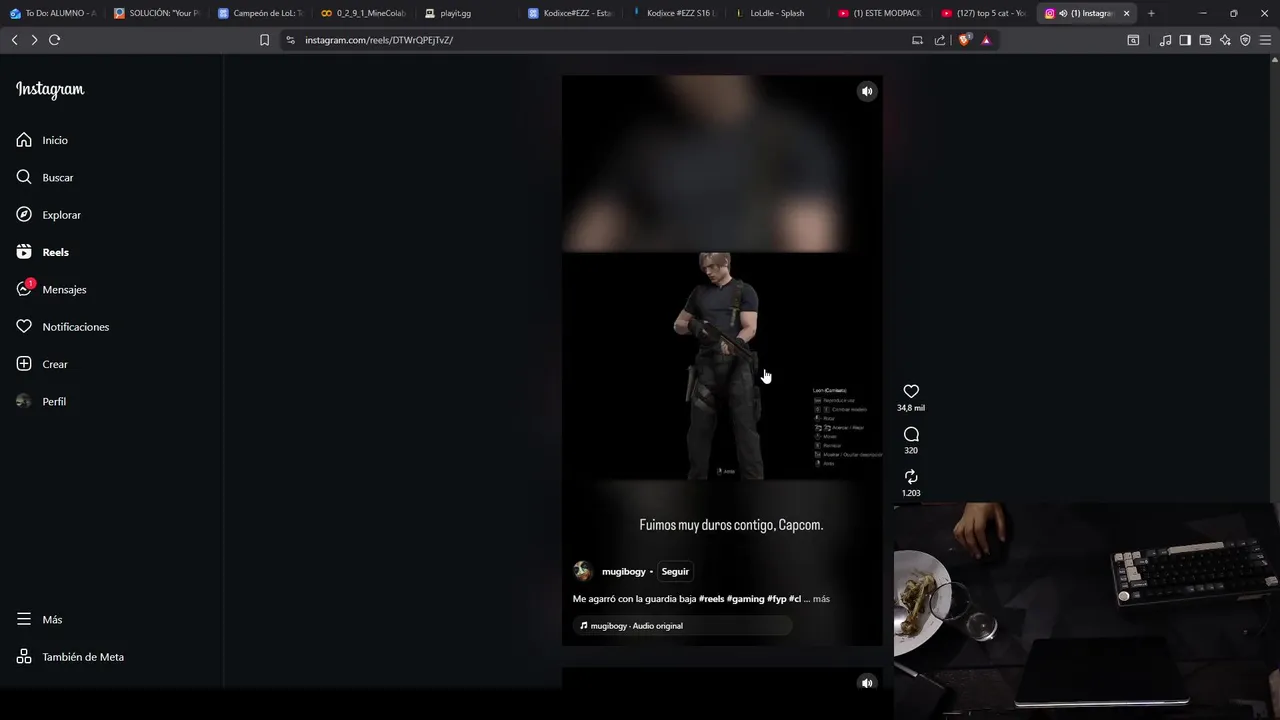This screenshot has height=720, width=1280.
Task: Open a new browser tab
Action: tap(1151, 13)
